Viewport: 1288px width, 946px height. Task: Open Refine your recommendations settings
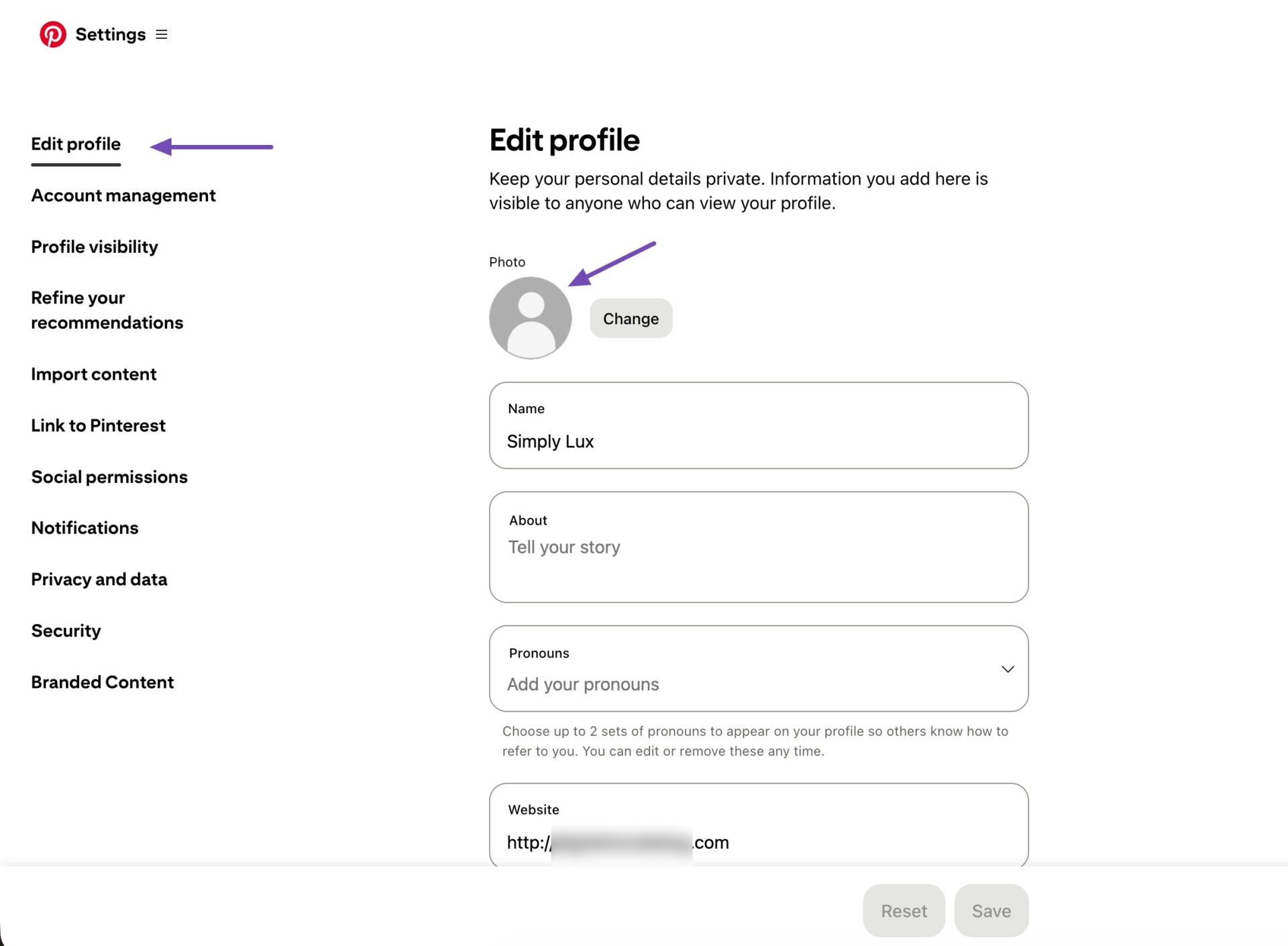click(x=107, y=310)
